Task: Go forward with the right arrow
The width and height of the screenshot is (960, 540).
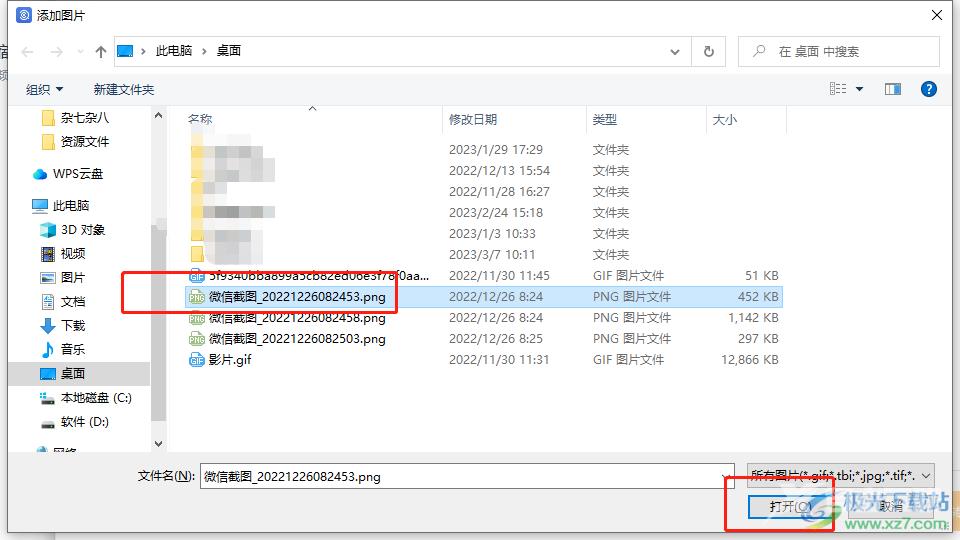Action: [x=56, y=52]
